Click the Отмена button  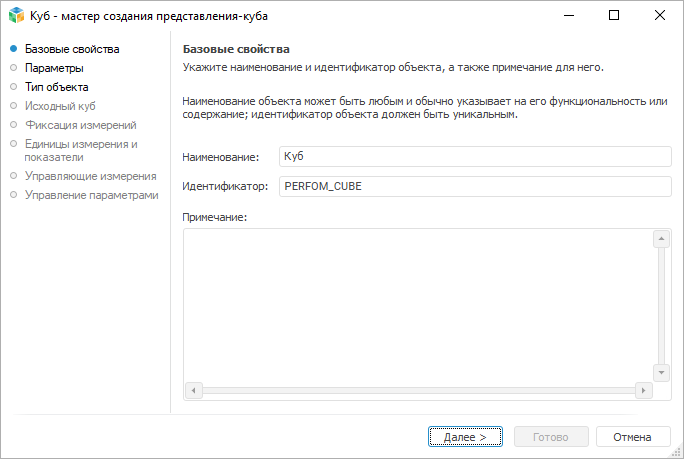click(x=632, y=437)
